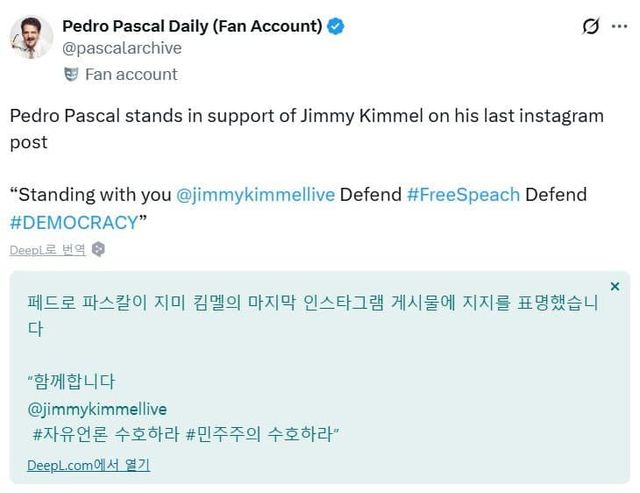The height and width of the screenshot is (493, 640).
Task: Click the Pedro Pascal Daily display name
Action: 192,26
